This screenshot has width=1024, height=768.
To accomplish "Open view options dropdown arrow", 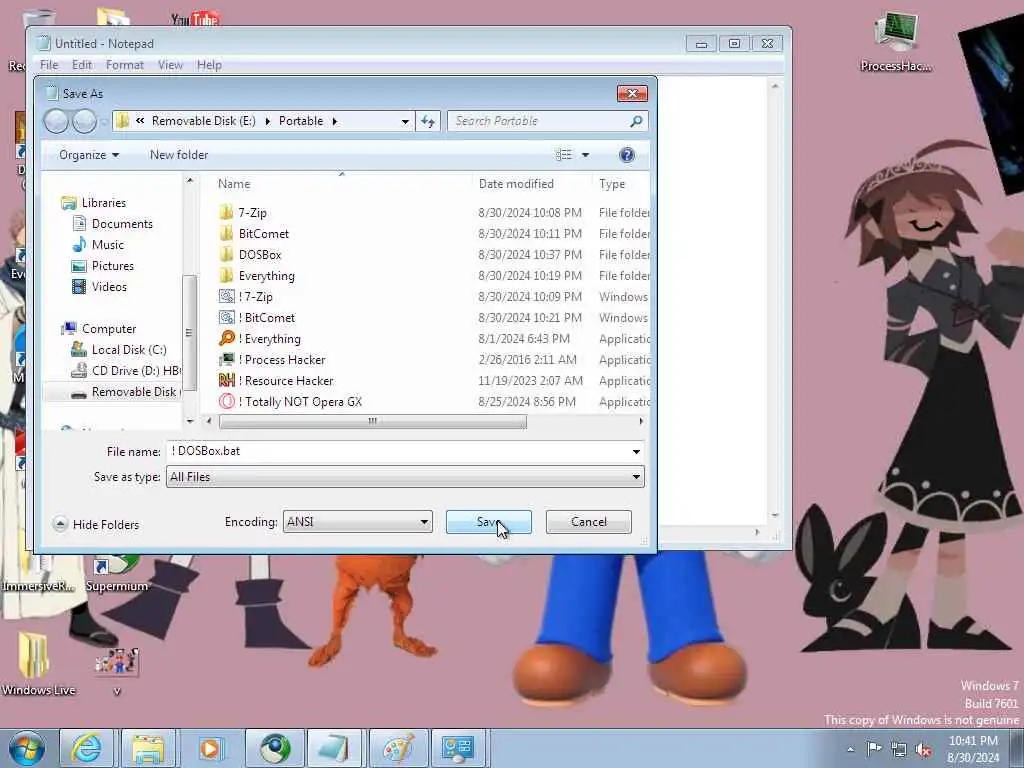I will point(585,155).
